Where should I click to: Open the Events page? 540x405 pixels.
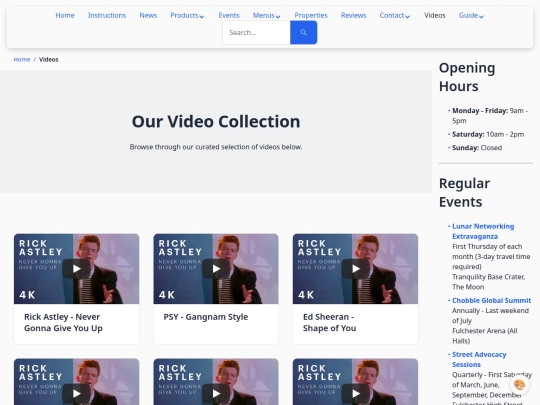229,15
